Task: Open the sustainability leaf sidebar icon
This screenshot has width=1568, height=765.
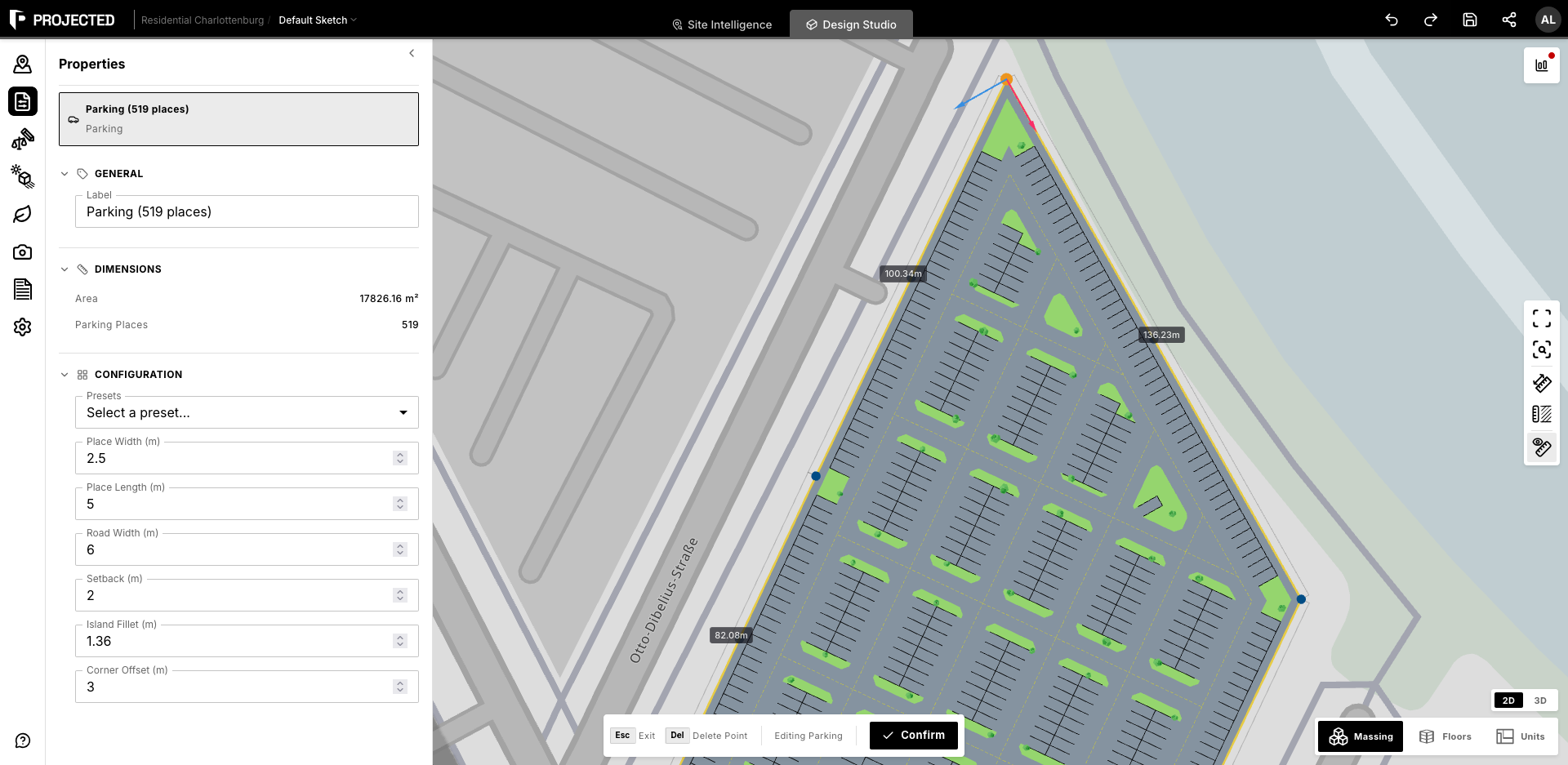Action: [23, 214]
